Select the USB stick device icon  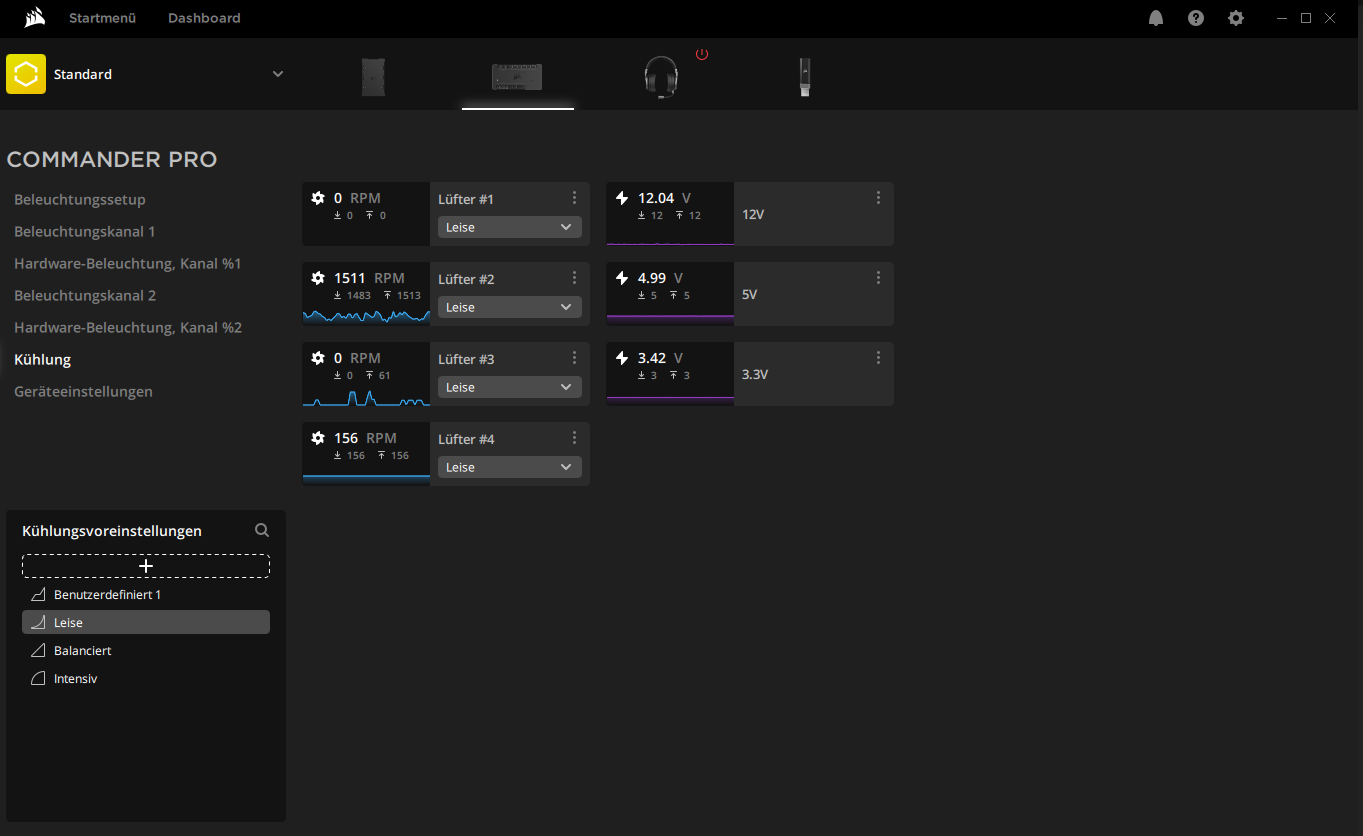tap(805, 77)
